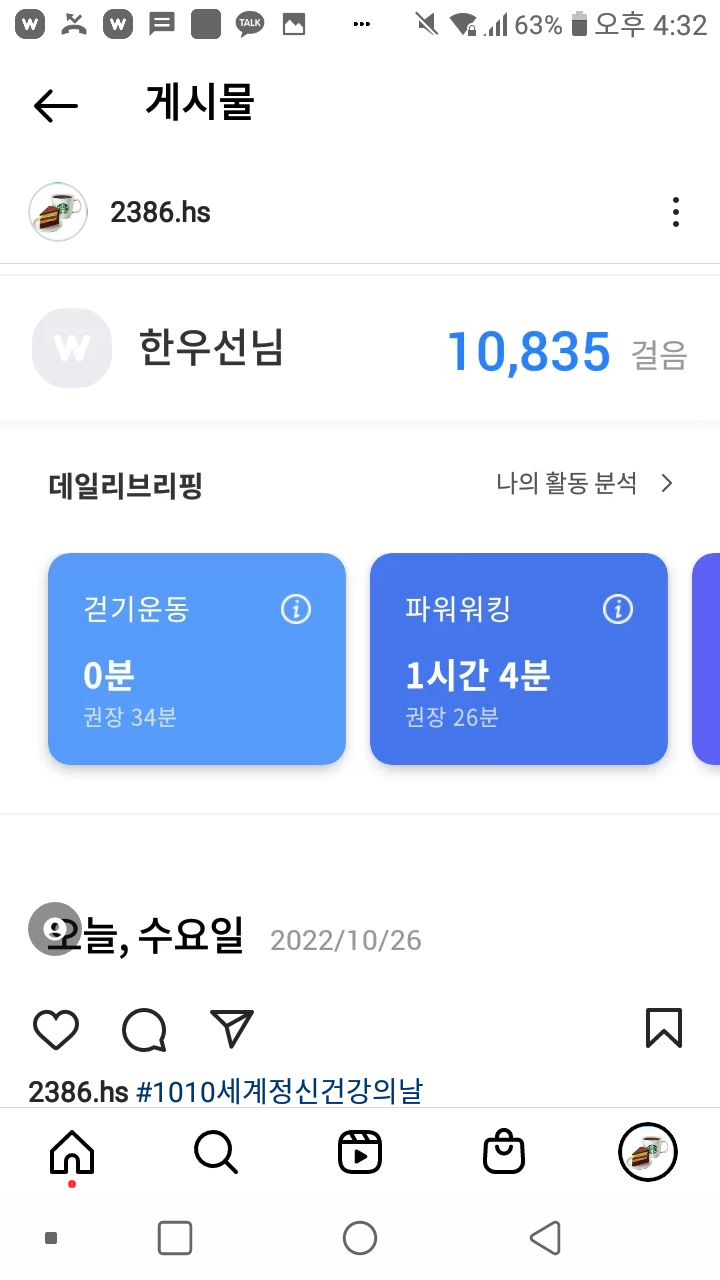720x1280 pixels.
Task: Tap the tagged-people icon on the photo
Action: pos(54,929)
